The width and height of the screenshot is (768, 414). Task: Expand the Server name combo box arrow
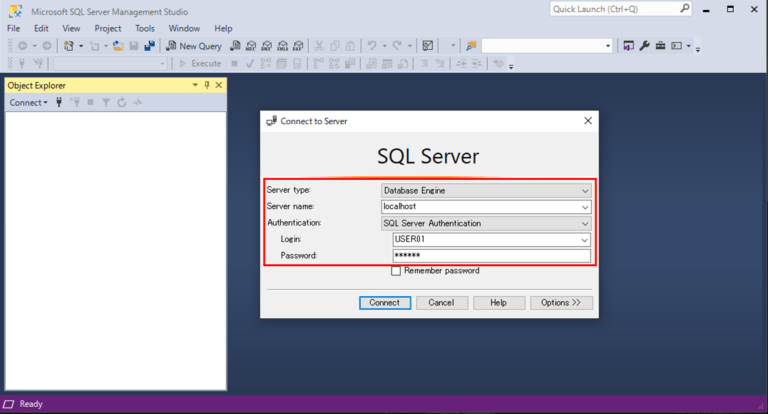point(585,207)
